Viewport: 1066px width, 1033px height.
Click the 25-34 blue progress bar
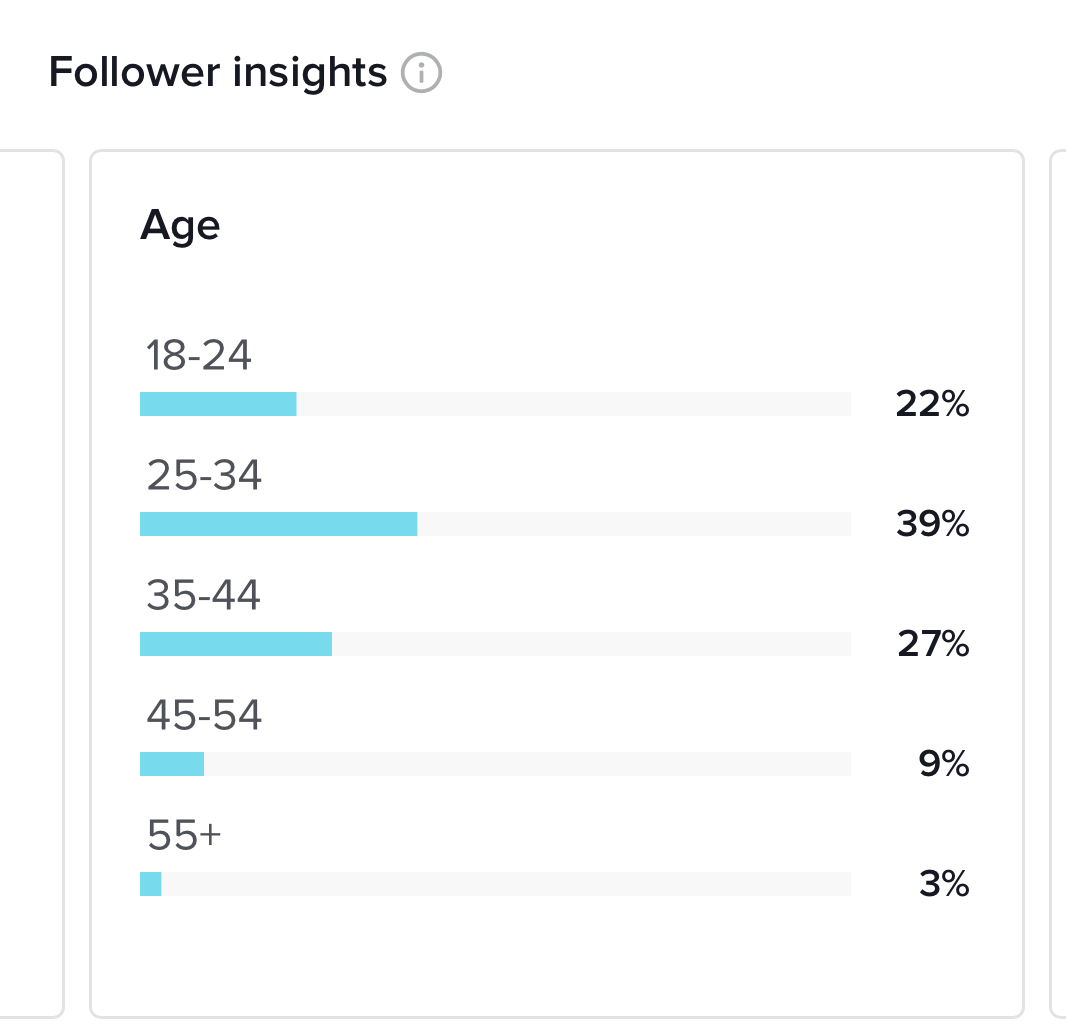pos(278,524)
